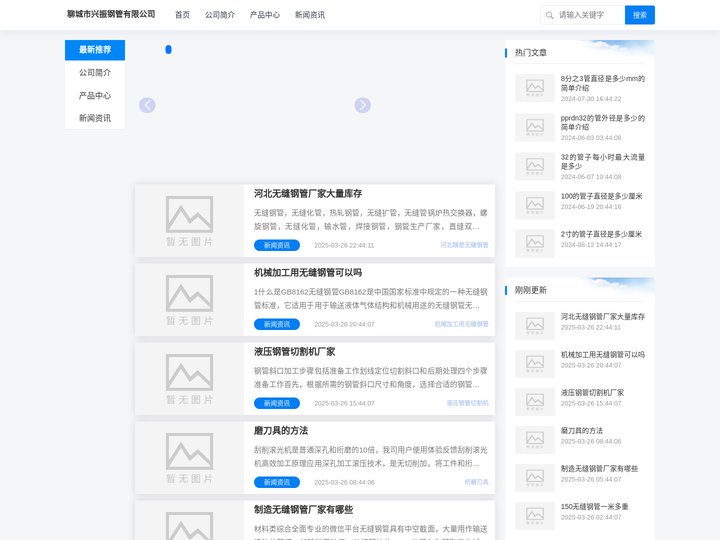
Task: Open 液压钢管切割机厂家 in 刚刚更新 list
Action: click(592, 393)
